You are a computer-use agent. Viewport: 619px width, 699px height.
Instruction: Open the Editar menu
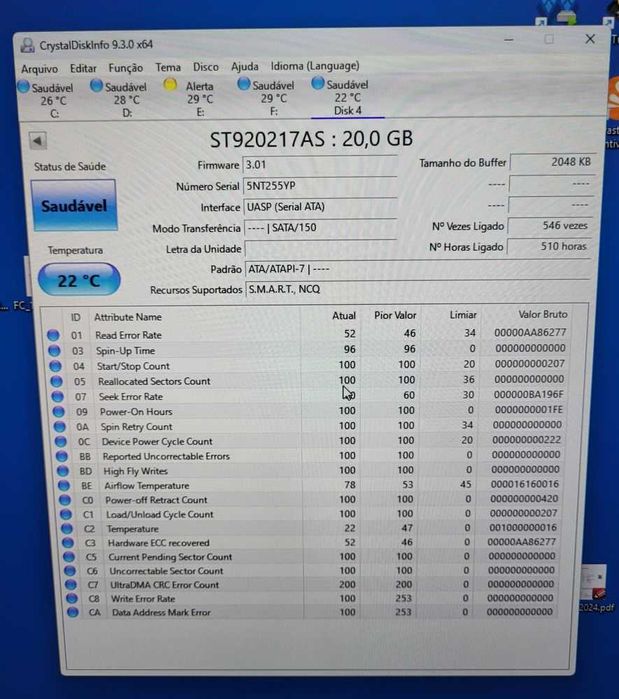tap(83, 68)
